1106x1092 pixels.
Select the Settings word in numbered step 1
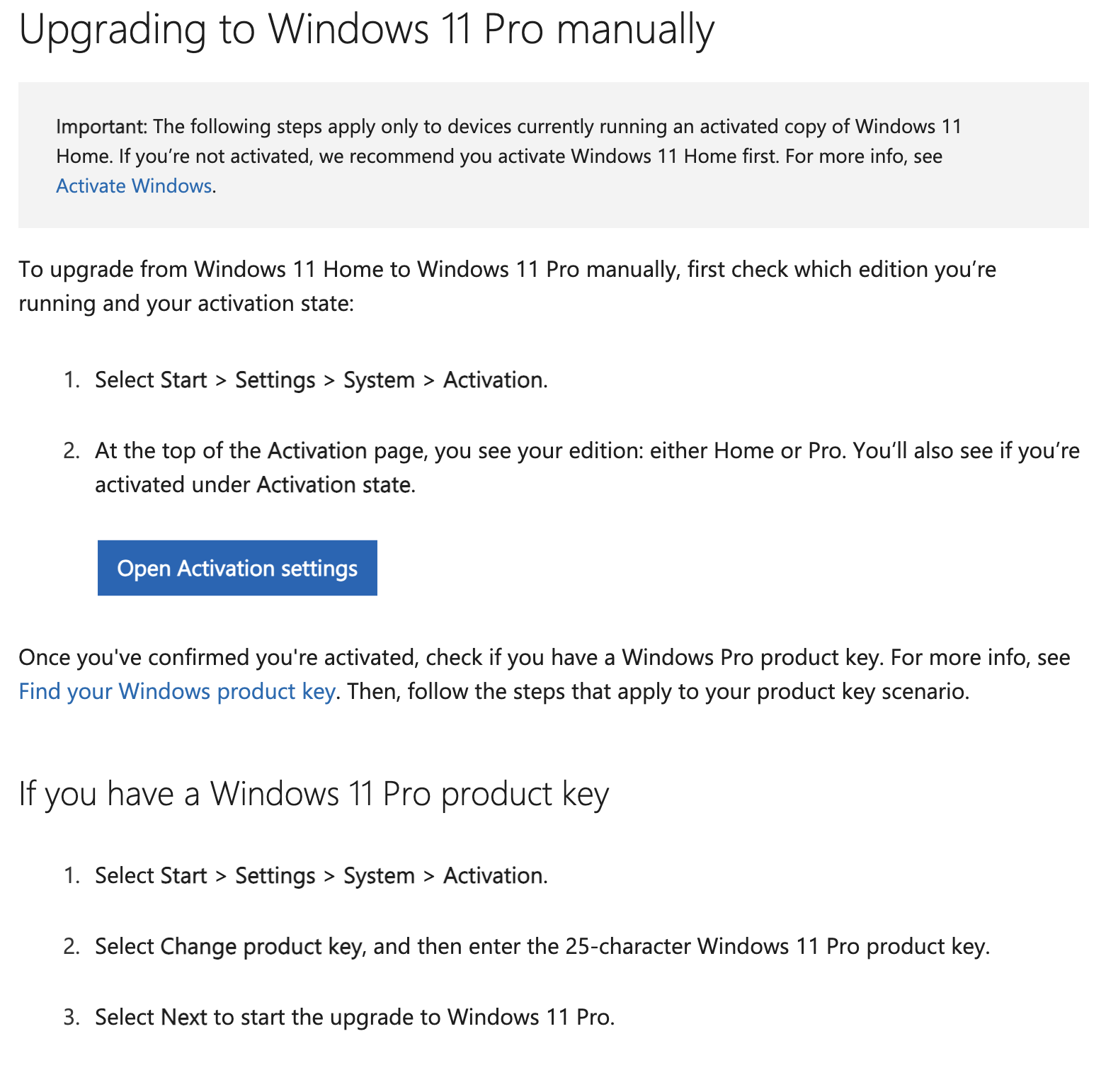(275, 380)
